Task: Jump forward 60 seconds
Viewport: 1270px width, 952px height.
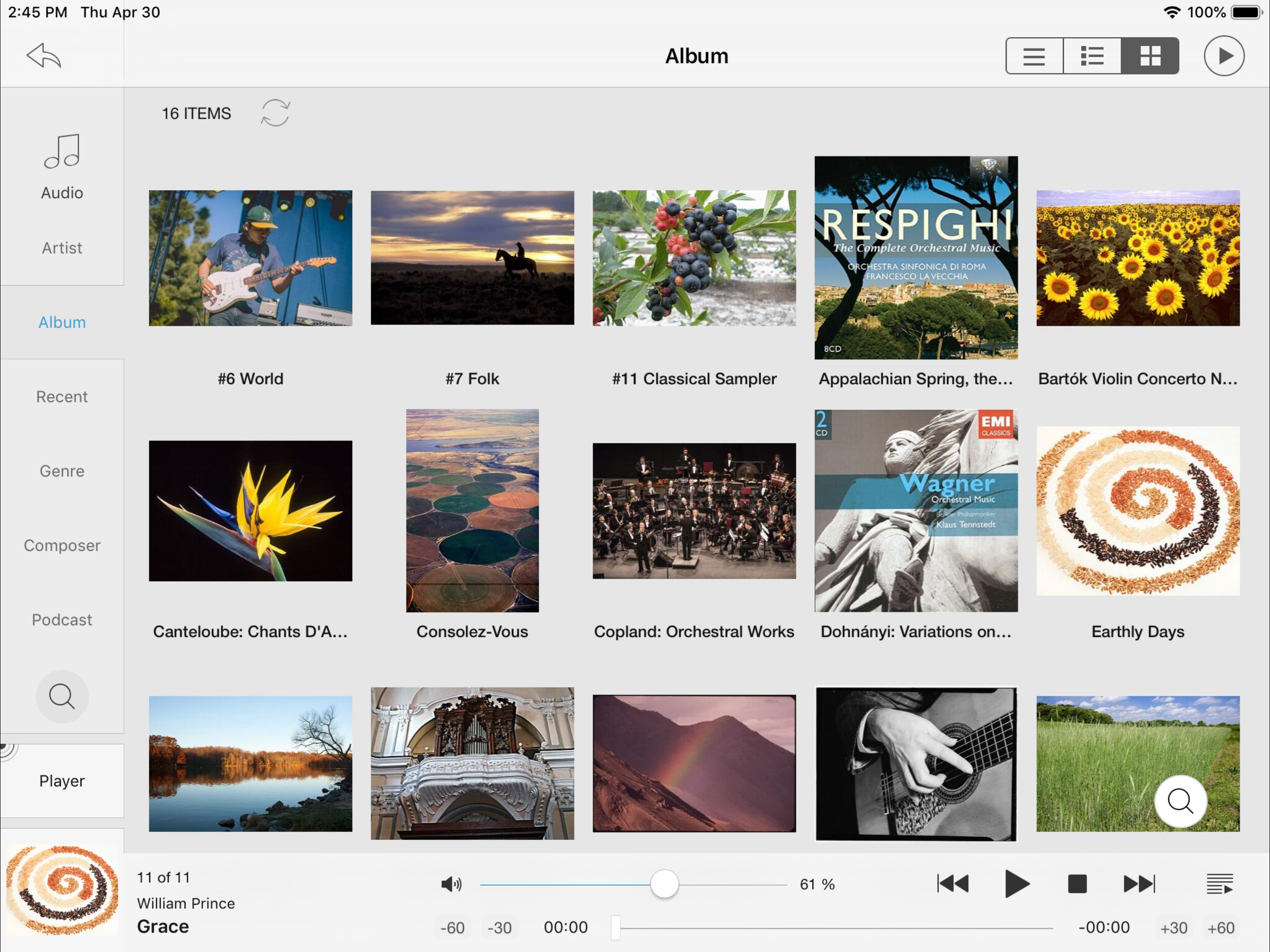Action: tap(1221, 928)
